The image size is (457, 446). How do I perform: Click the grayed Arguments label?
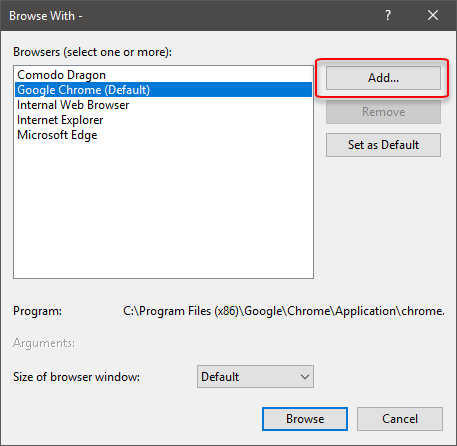point(44,343)
